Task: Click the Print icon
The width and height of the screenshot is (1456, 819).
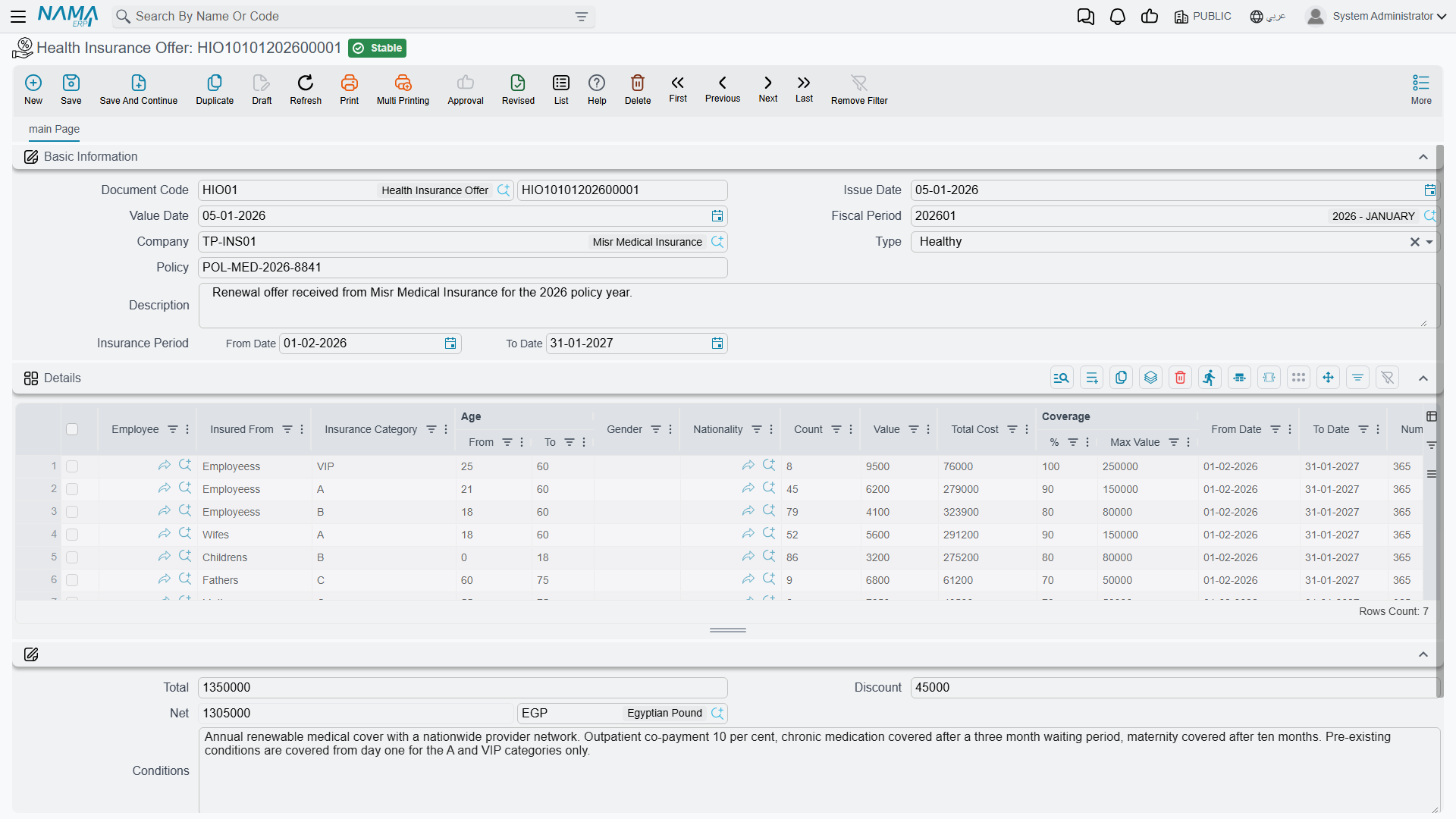Action: point(349,89)
